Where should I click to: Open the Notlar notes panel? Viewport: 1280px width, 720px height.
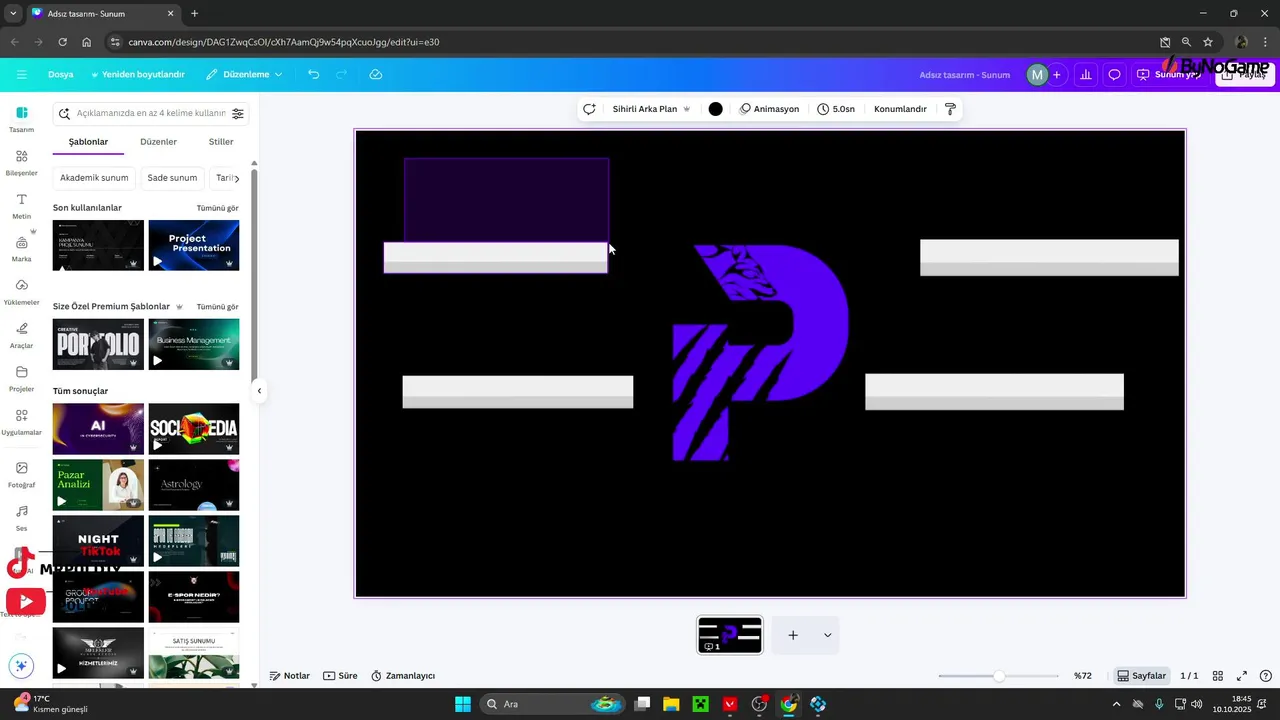click(290, 676)
